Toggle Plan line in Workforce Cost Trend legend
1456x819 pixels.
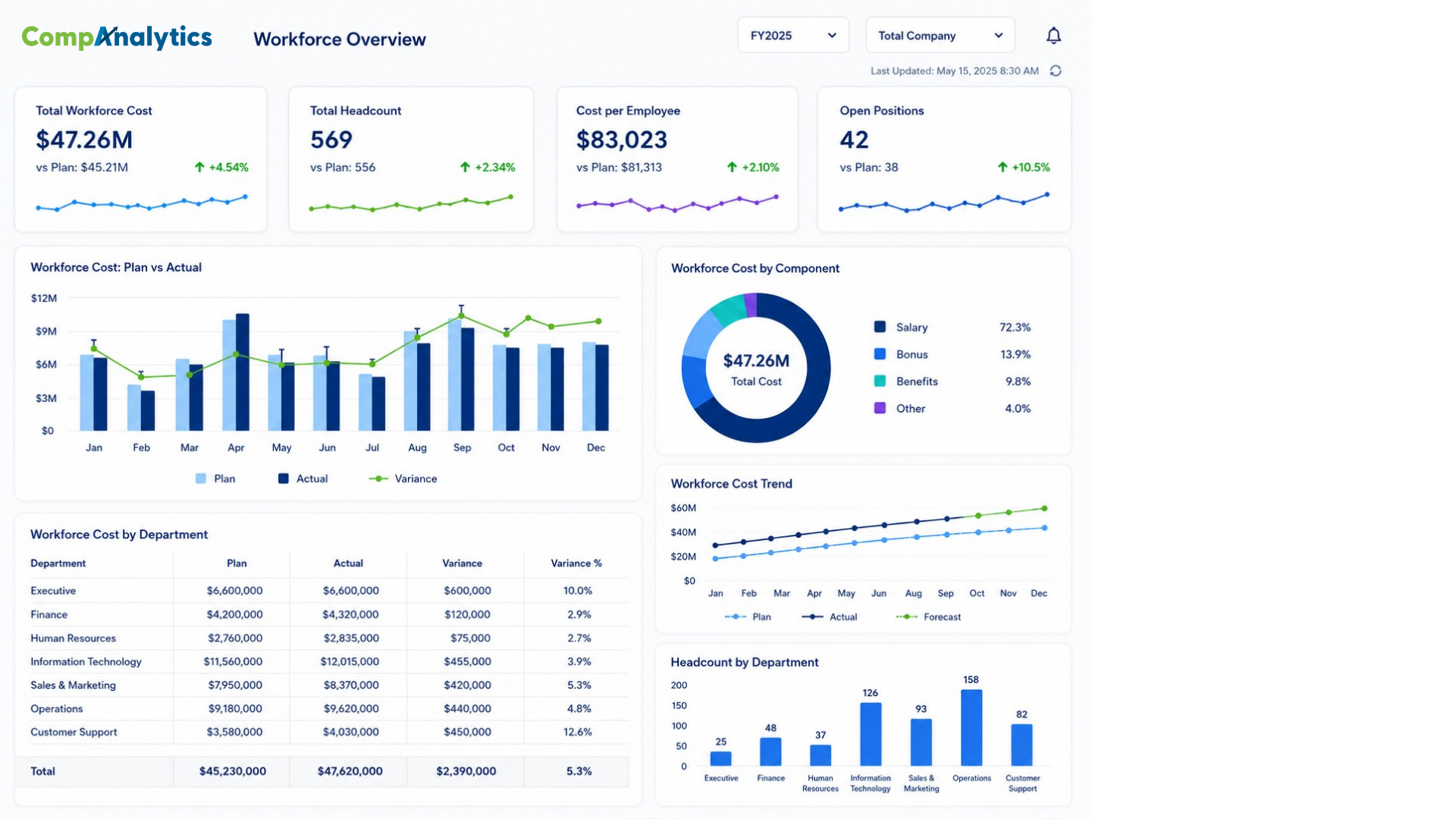click(x=748, y=617)
